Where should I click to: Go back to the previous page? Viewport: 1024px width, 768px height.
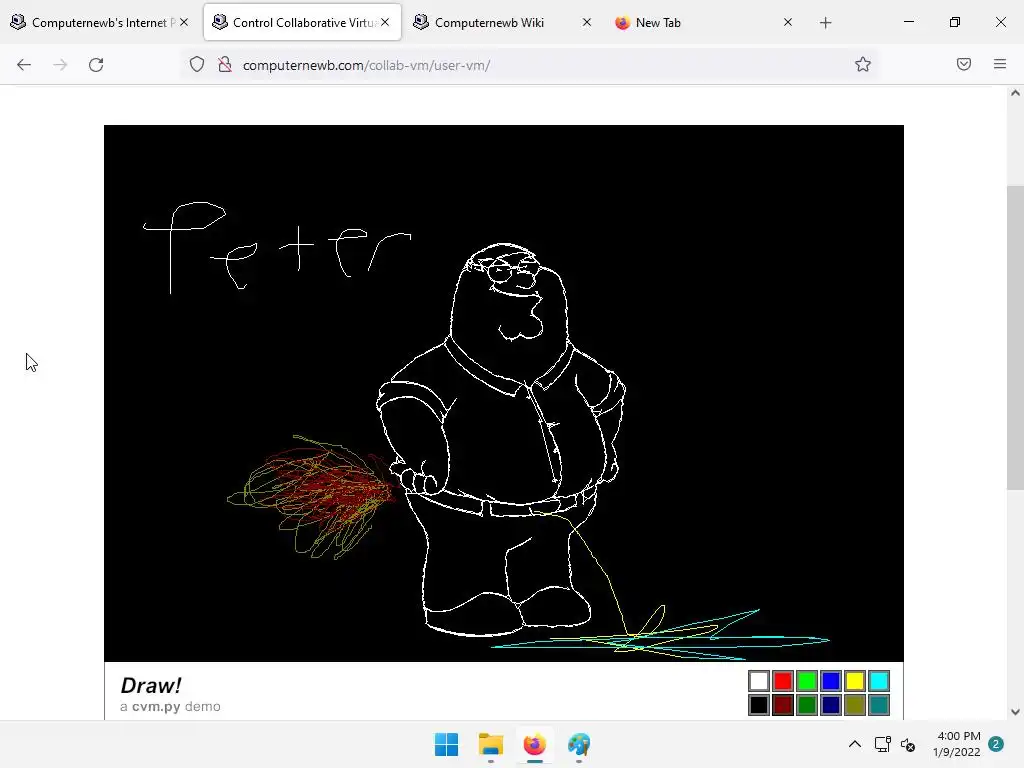click(24, 65)
